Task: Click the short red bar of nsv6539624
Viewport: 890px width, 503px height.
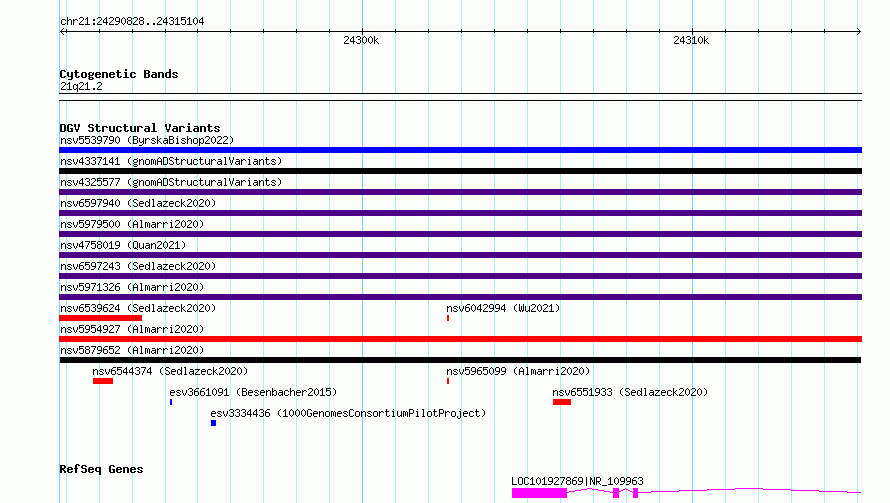Action: (x=100, y=318)
